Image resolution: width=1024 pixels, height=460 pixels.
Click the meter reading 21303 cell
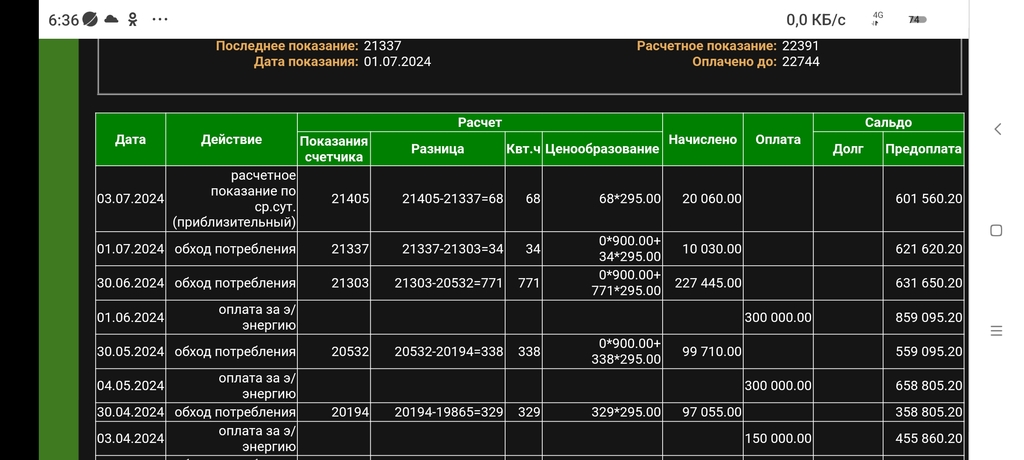tap(334, 283)
